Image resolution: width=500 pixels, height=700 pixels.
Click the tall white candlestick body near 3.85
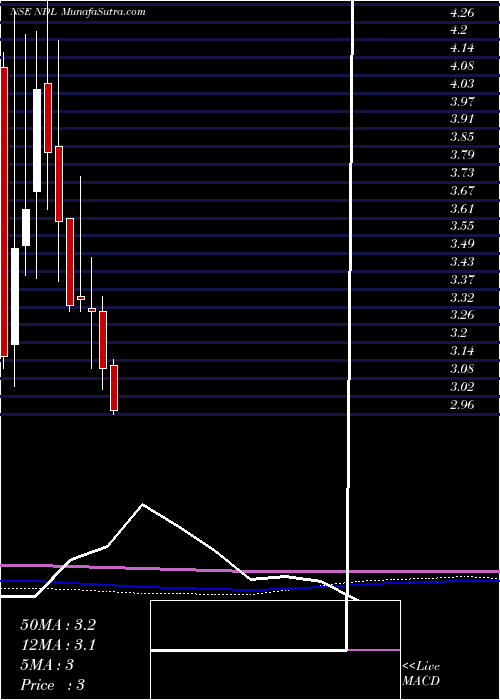pos(37,141)
